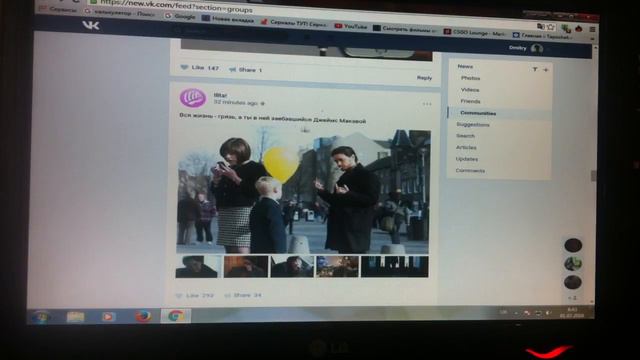Click the top chat contact avatar

point(573,245)
